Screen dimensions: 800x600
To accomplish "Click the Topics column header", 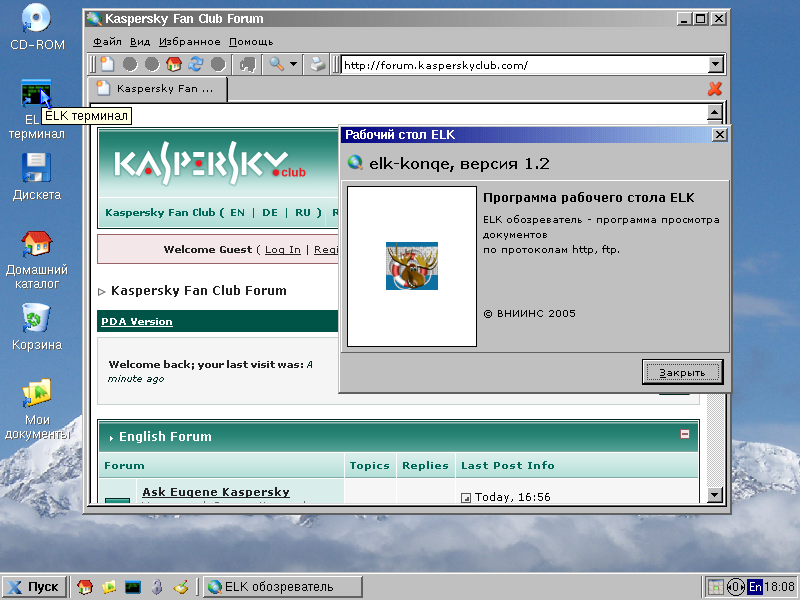I will coord(369,465).
